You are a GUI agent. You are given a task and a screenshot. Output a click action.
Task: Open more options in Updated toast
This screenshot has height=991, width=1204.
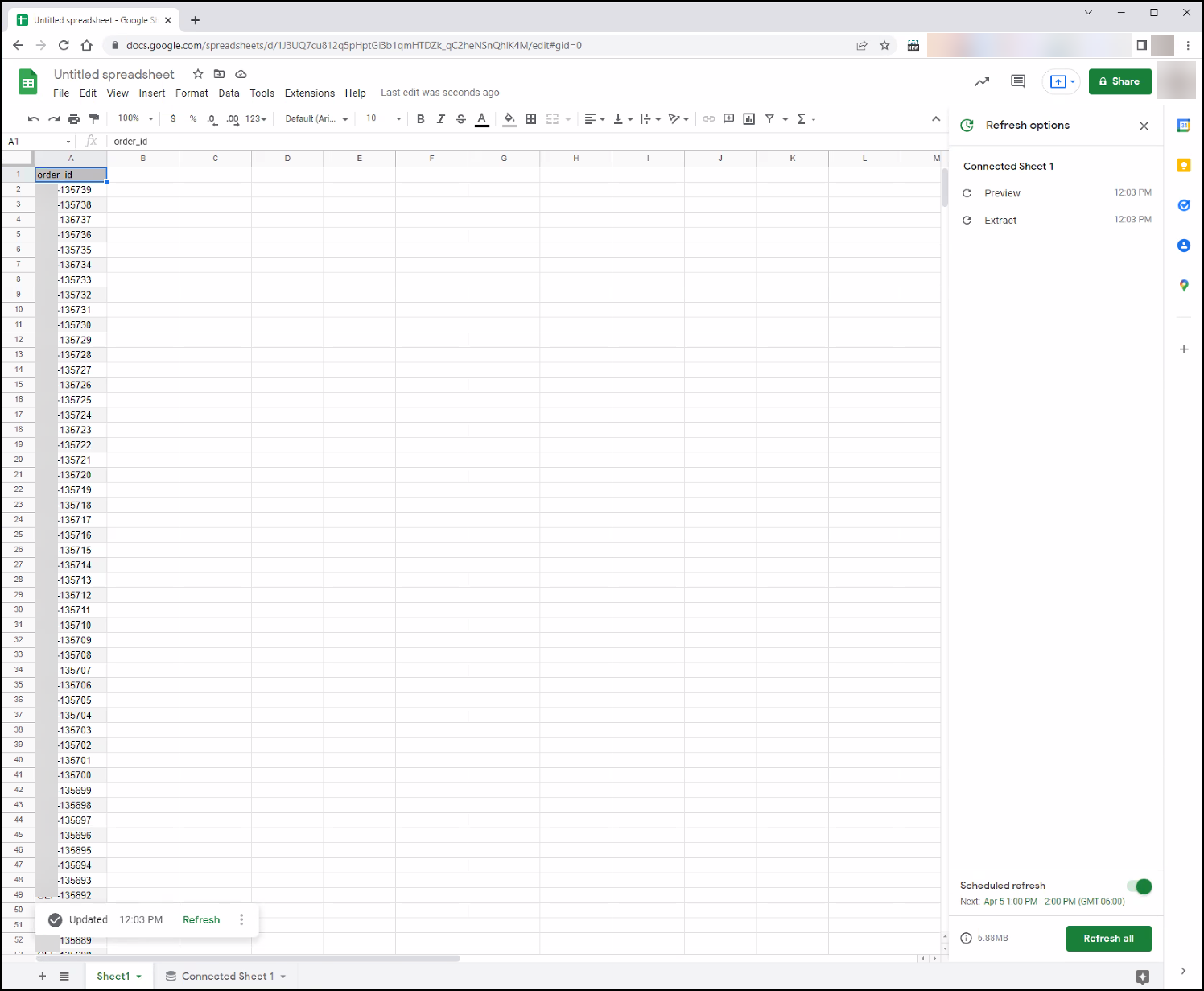[x=241, y=919]
